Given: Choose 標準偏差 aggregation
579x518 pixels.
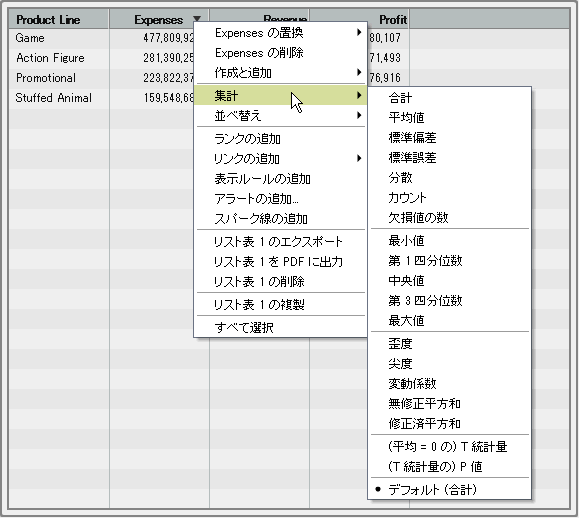Looking at the screenshot, I should click(x=449, y=138).
